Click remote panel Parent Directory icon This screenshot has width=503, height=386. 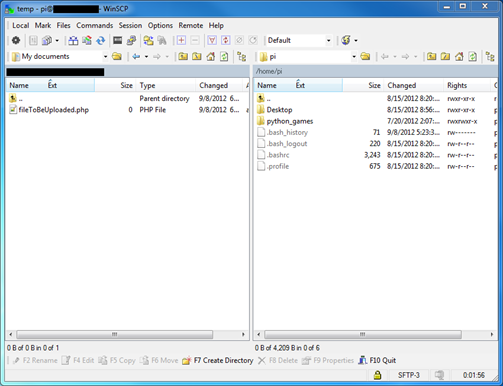pyautogui.click(x=431, y=56)
